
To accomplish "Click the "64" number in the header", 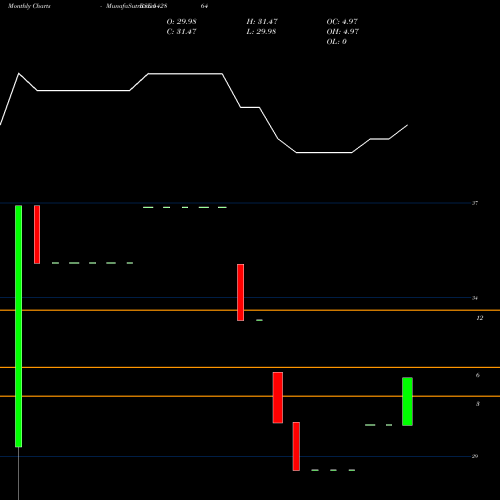I will [x=204, y=6].
